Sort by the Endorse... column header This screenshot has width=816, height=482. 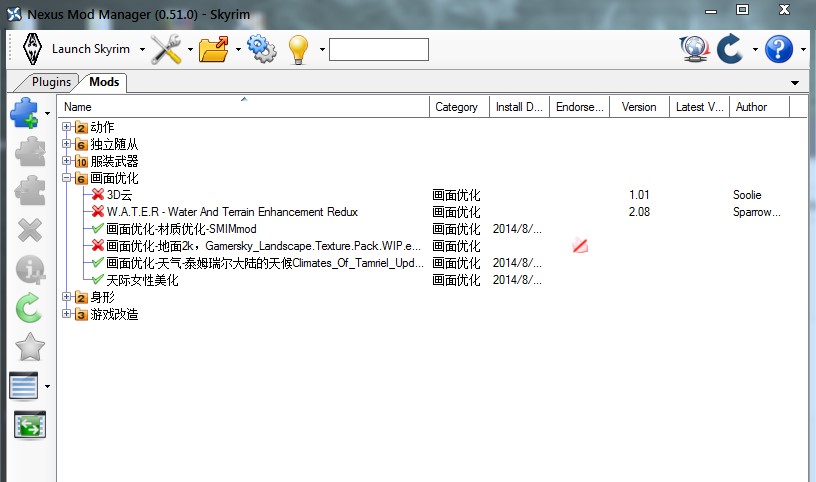click(580, 107)
